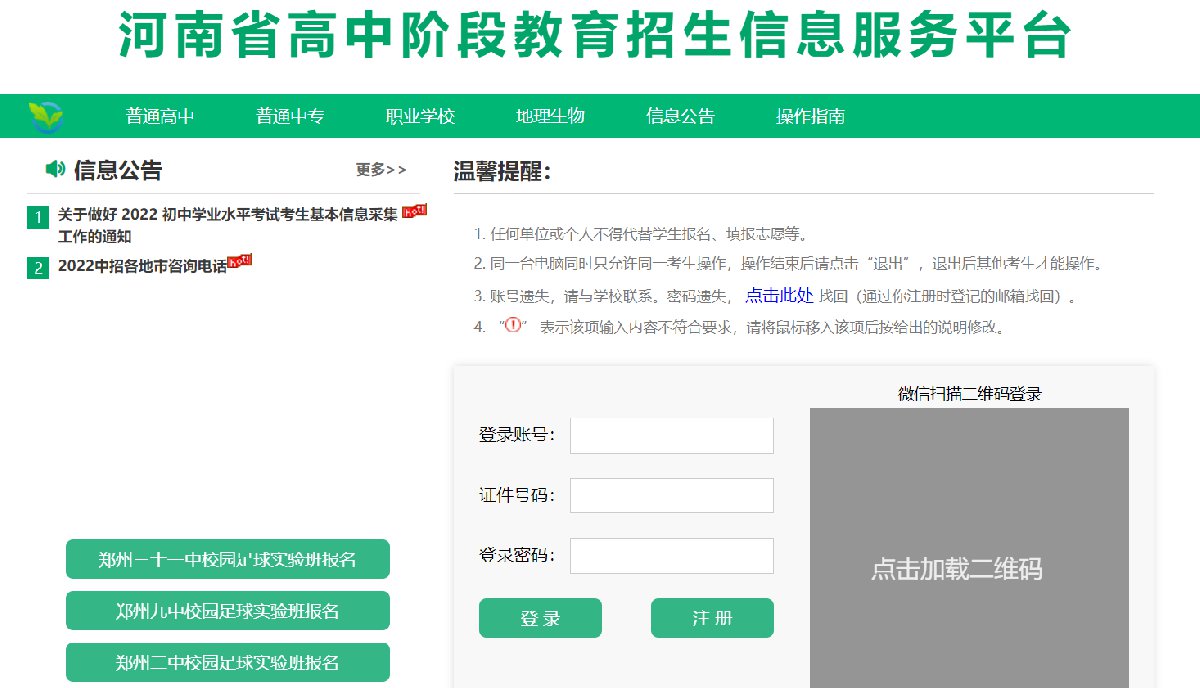Click the HOT badge next to 咨询电话

click(239, 261)
